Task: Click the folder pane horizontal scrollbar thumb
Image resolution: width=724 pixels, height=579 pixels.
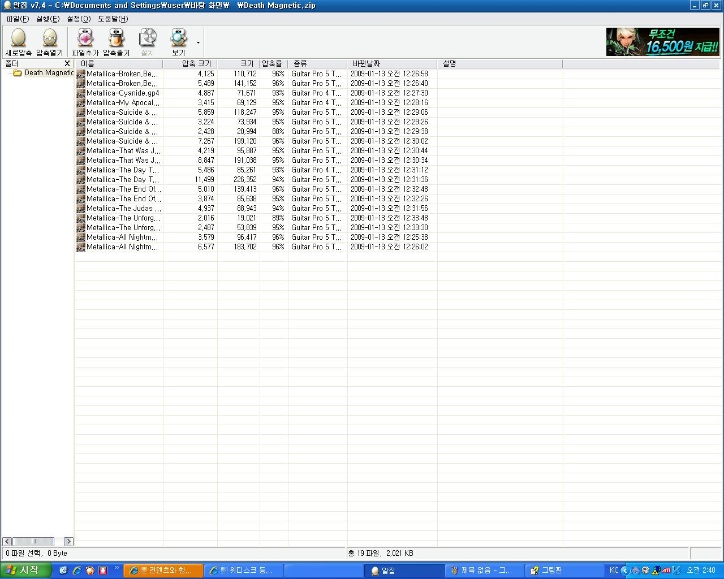Action: (x=33, y=541)
